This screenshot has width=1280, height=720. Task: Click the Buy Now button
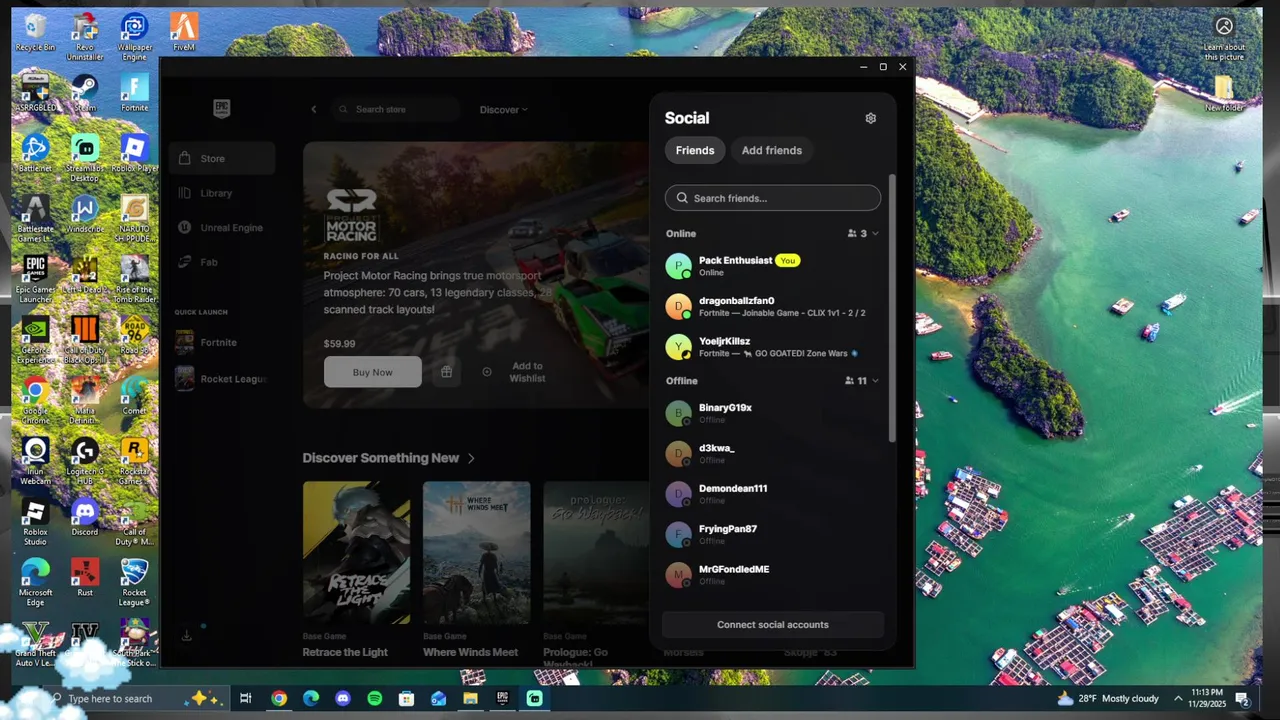click(373, 372)
